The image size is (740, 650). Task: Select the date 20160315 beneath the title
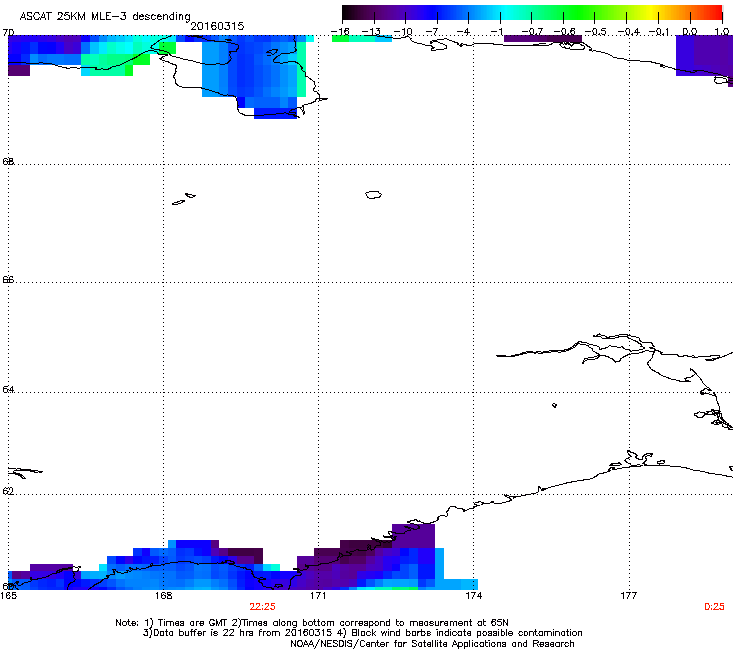click(x=217, y=26)
